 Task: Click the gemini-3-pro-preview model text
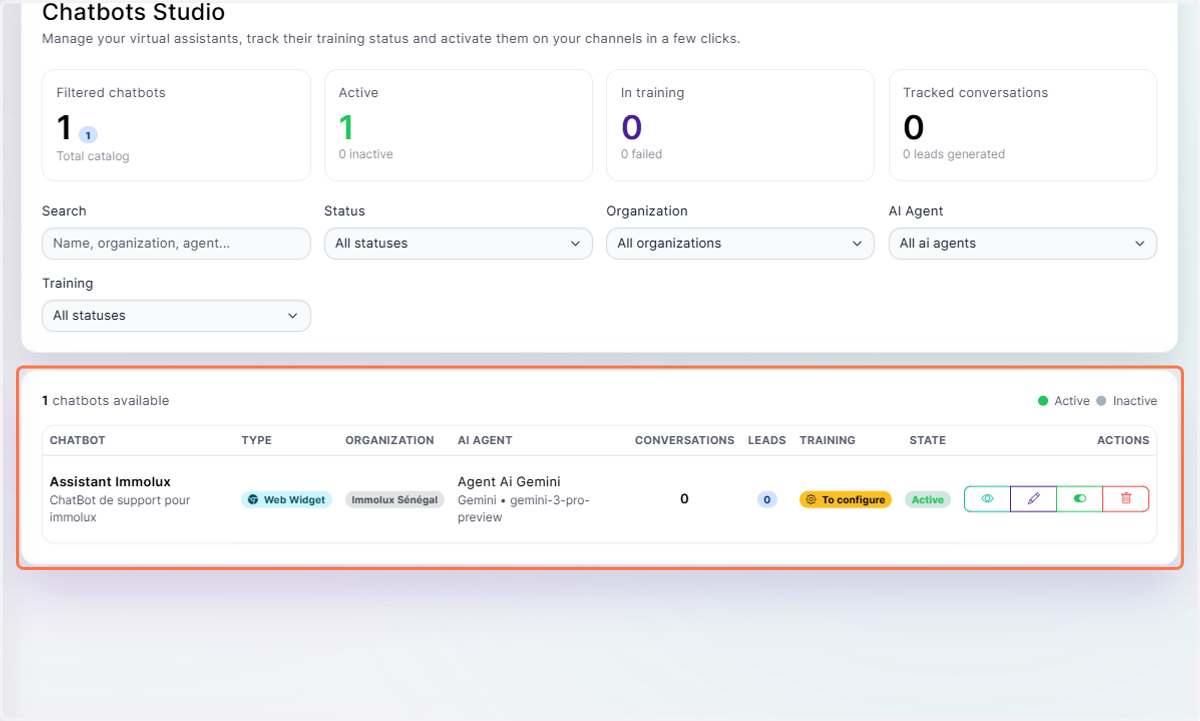[x=524, y=508]
